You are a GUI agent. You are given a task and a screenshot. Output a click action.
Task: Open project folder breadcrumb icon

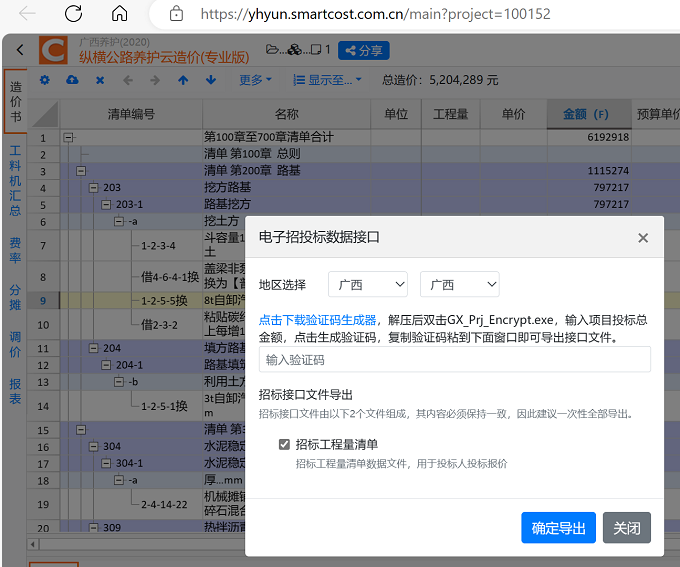point(272,50)
